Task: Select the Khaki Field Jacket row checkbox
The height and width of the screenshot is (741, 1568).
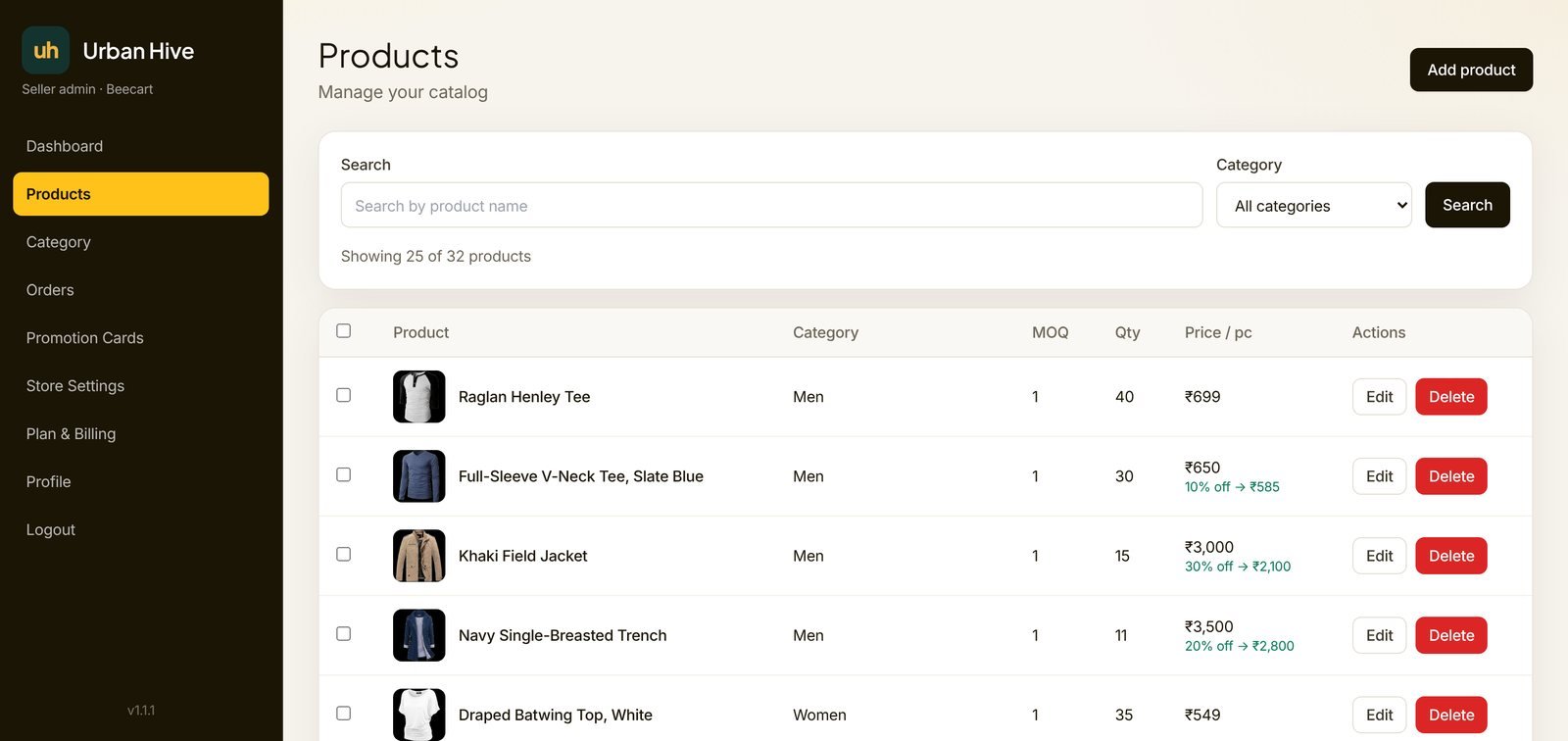Action: pos(344,554)
